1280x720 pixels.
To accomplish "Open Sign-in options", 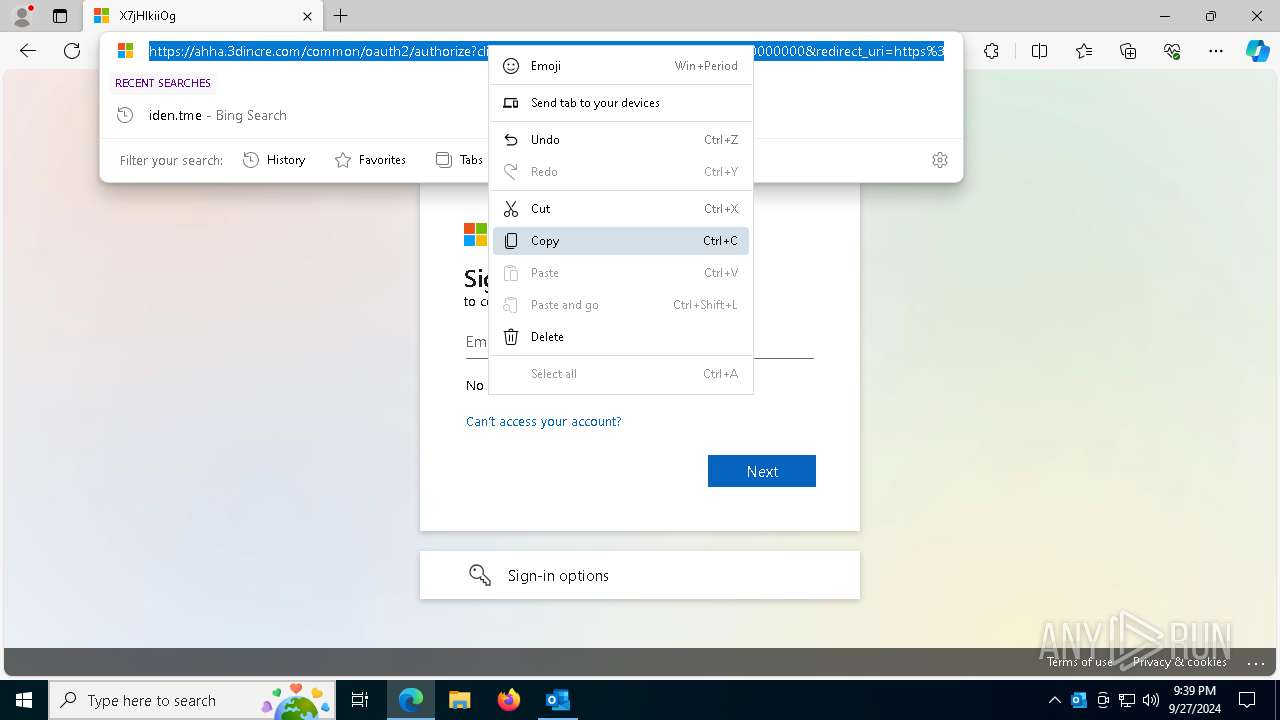I will click(x=640, y=575).
